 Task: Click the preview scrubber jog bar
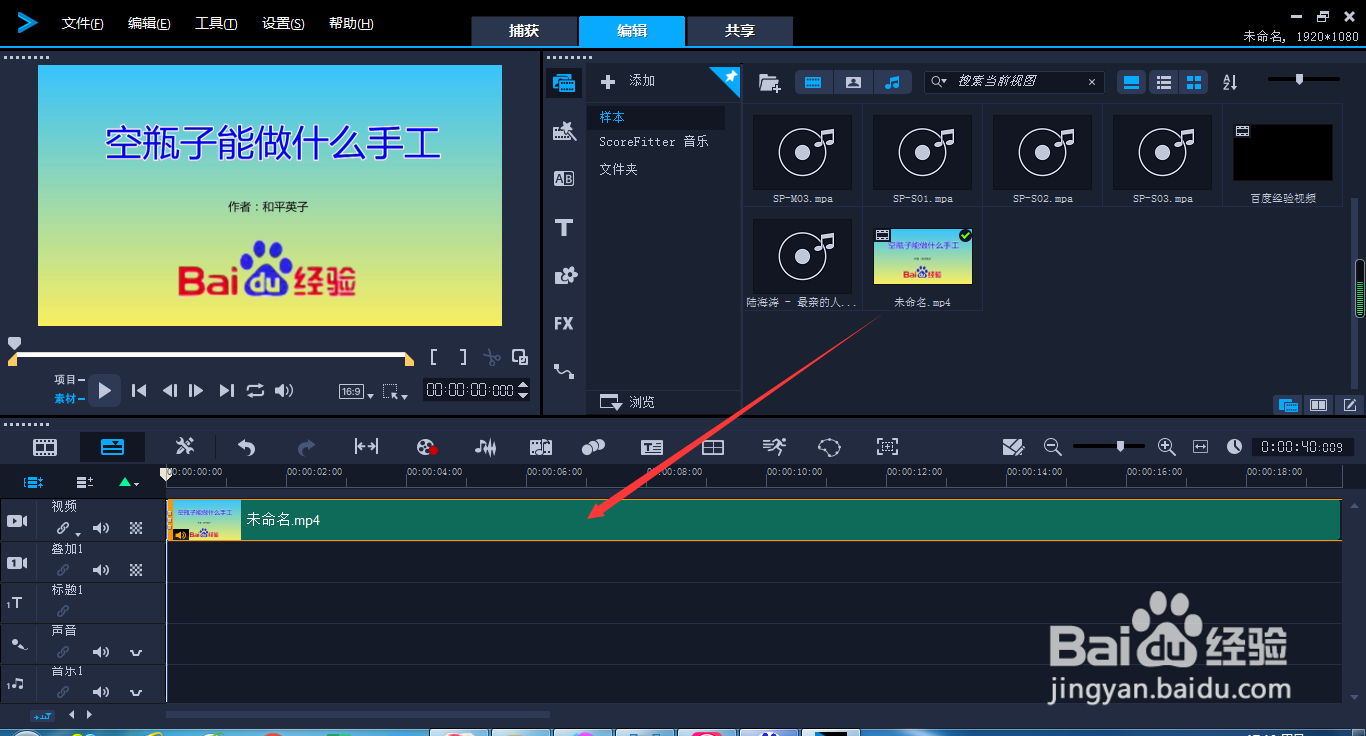[x=211, y=356]
